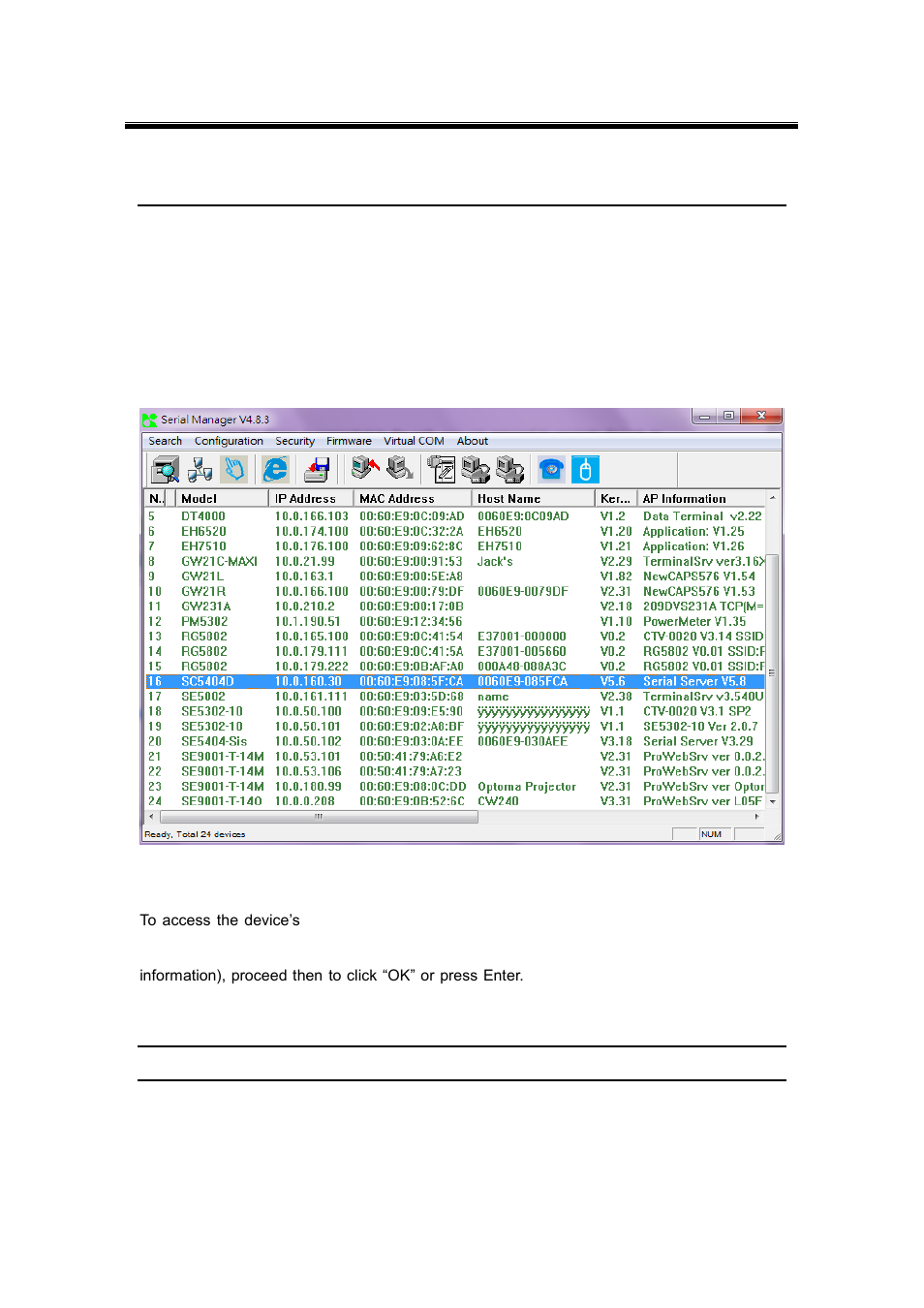Select the DT4000 device row

pos(455,516)
